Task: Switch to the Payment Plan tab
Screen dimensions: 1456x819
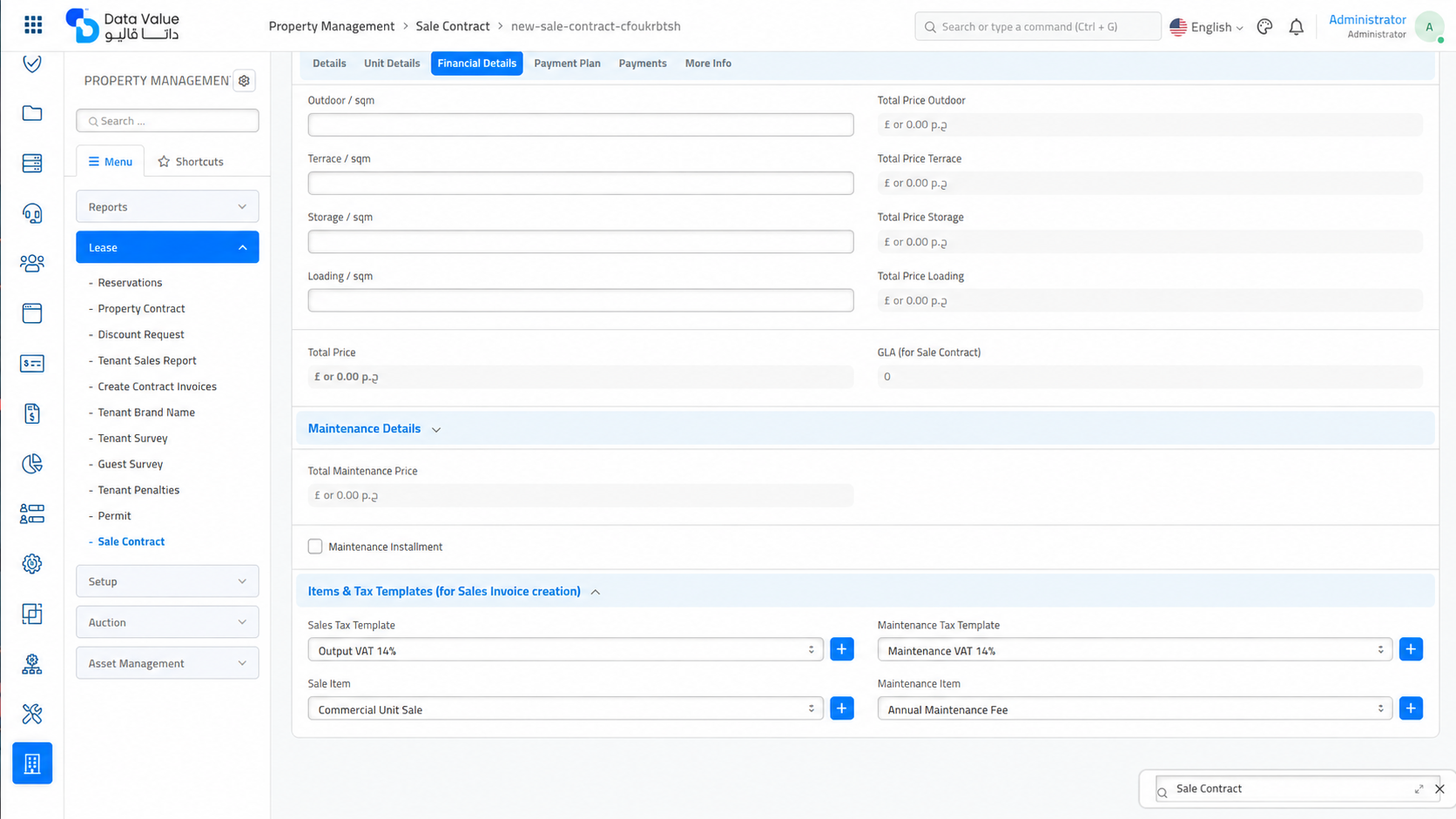Action: pos(567,64)
